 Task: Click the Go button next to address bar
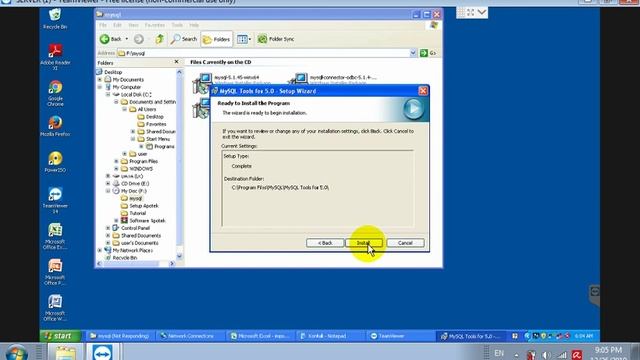click(428, 53)
